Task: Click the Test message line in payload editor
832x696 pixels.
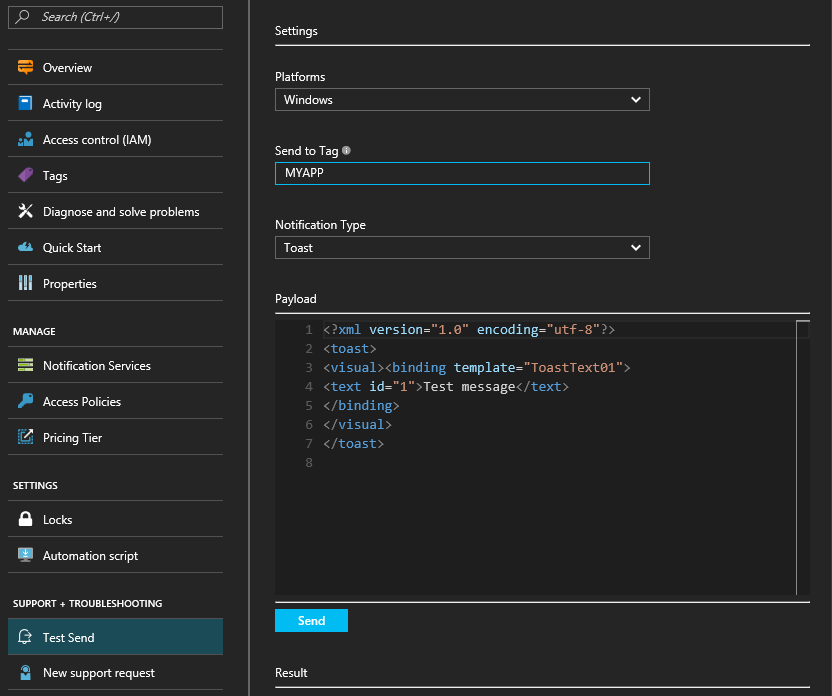Action: tap(468, 387)
